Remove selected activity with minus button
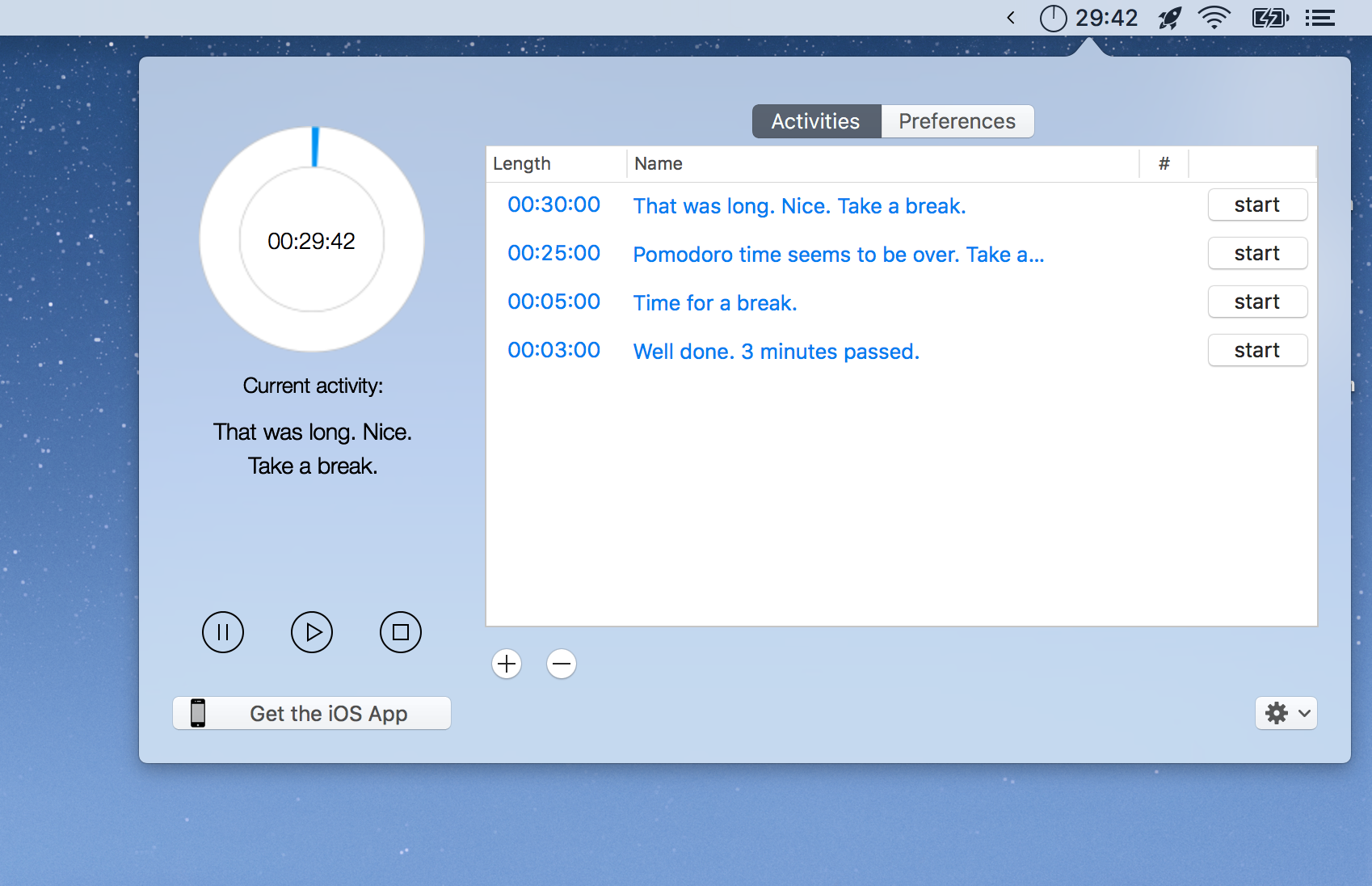 [x=562, y=664]
